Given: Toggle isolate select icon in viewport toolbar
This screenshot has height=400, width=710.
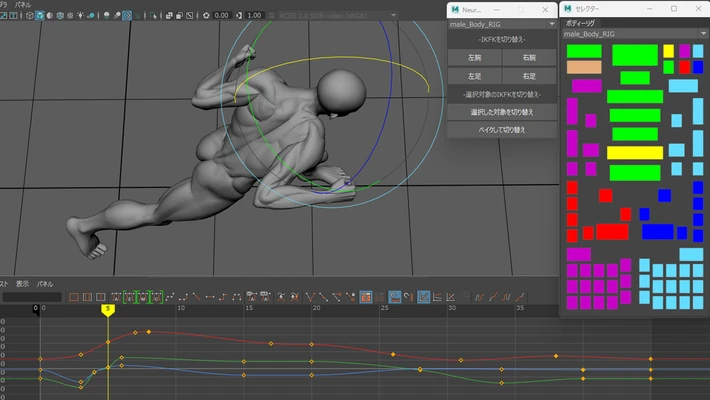Looking at the screenshot, I should (153, 15).
